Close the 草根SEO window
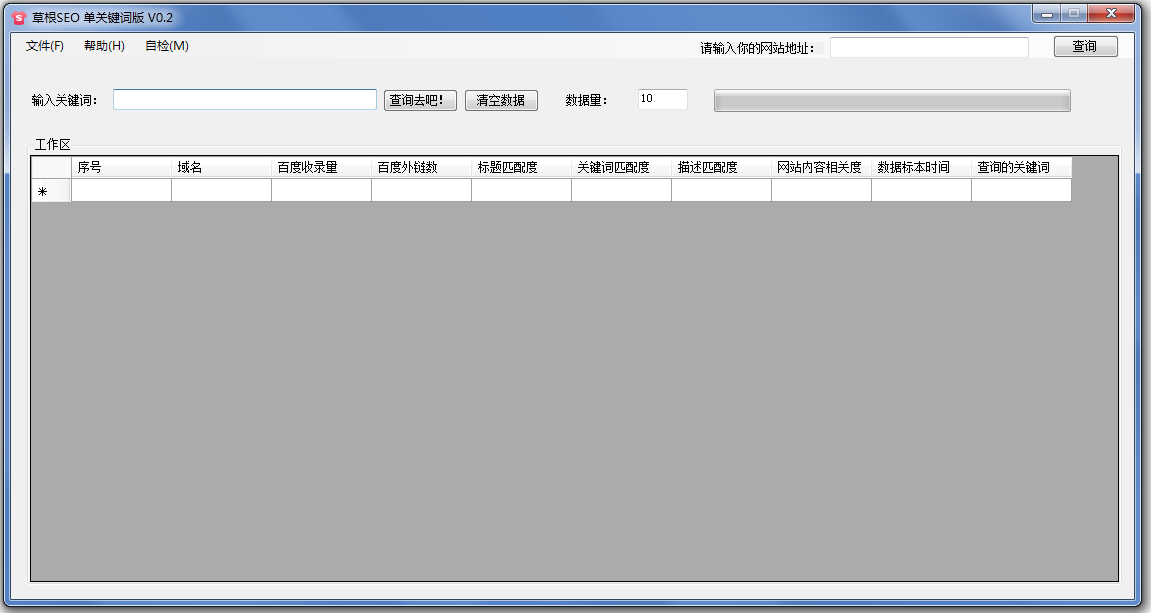This screenshot has width=1151, height=613. coord(1111,13)
